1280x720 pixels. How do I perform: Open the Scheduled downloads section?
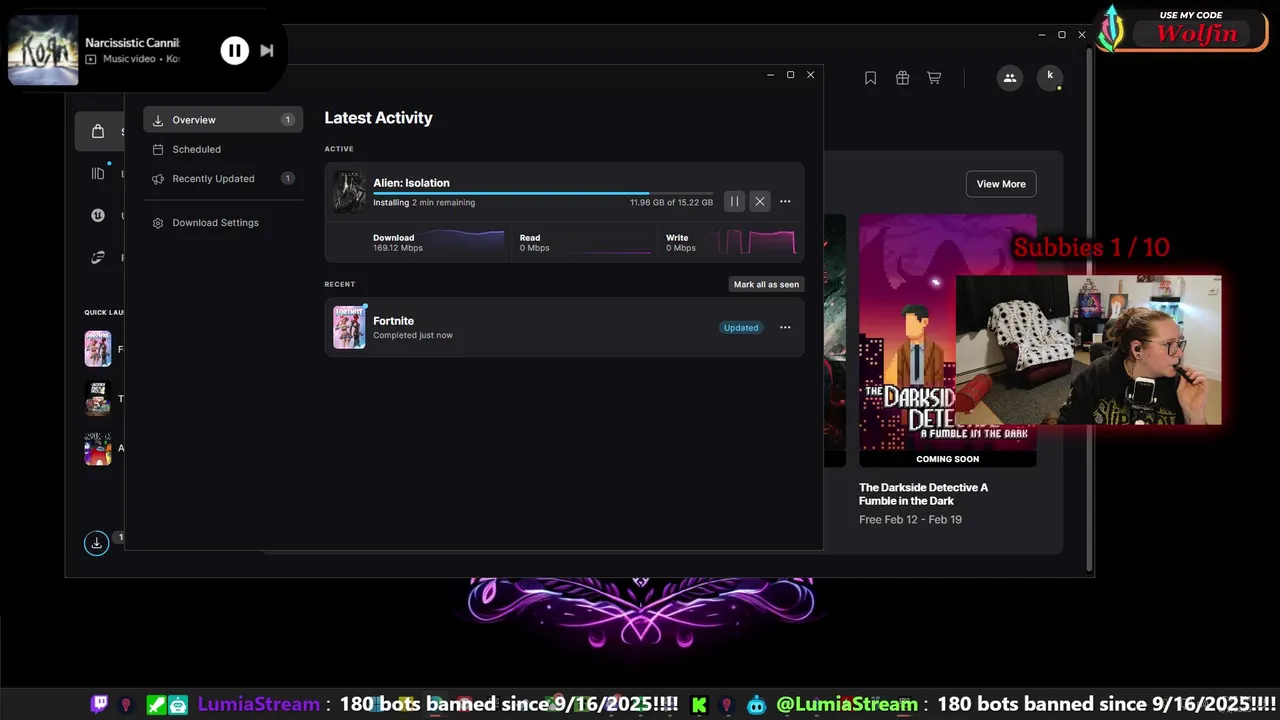(223, 149)
